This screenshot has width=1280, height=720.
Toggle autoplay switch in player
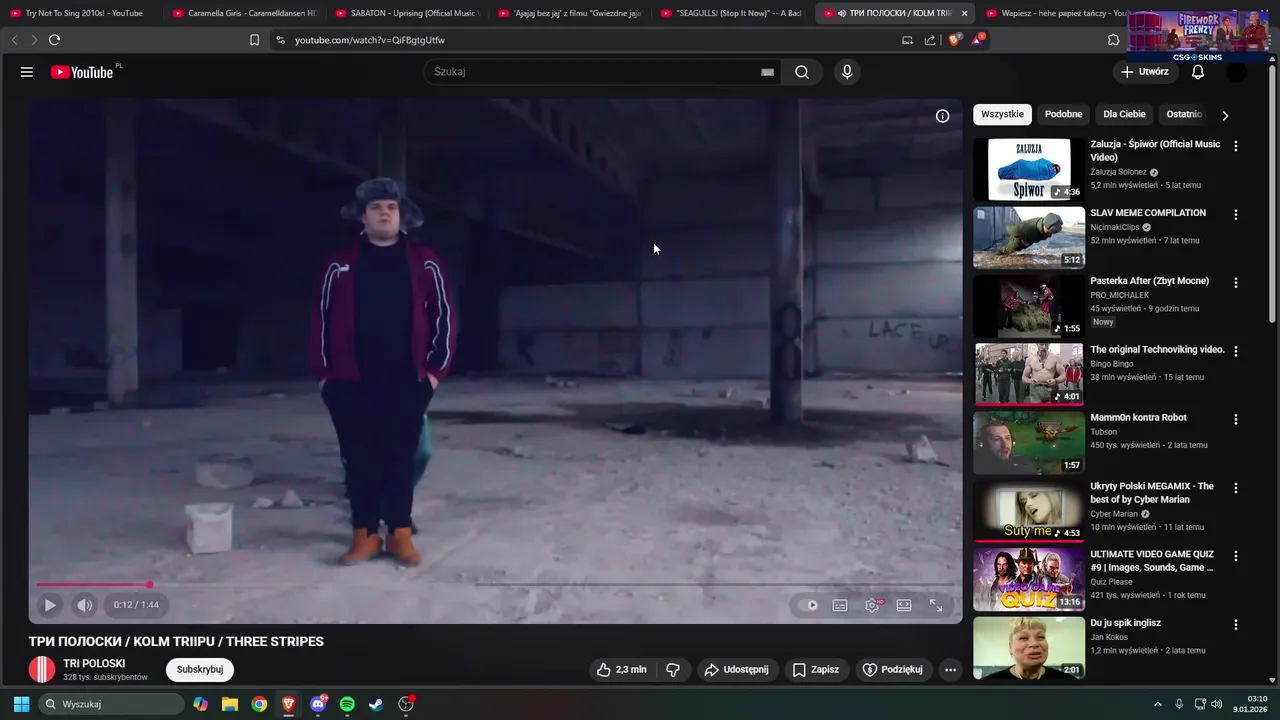tap(808, 605)
